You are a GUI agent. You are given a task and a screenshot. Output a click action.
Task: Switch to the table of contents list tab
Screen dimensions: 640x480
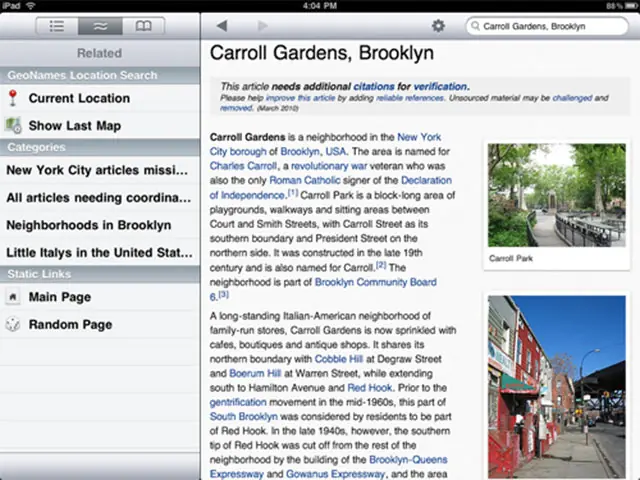pos(57,26)
